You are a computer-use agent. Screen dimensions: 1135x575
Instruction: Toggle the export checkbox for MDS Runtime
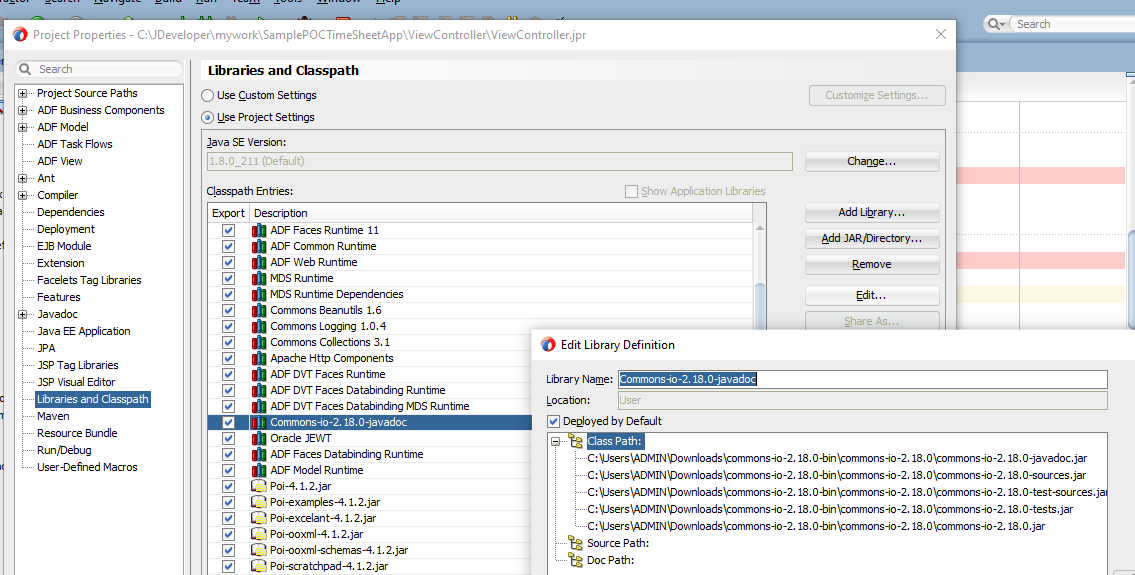pyautogui.click(x=228, y=278)
